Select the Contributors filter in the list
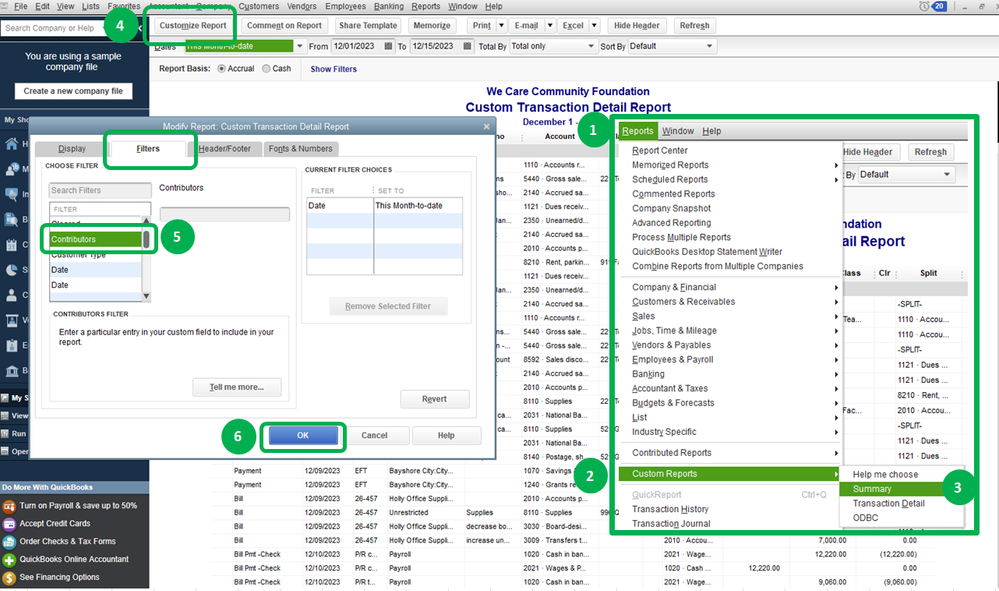 pos(96,239)
